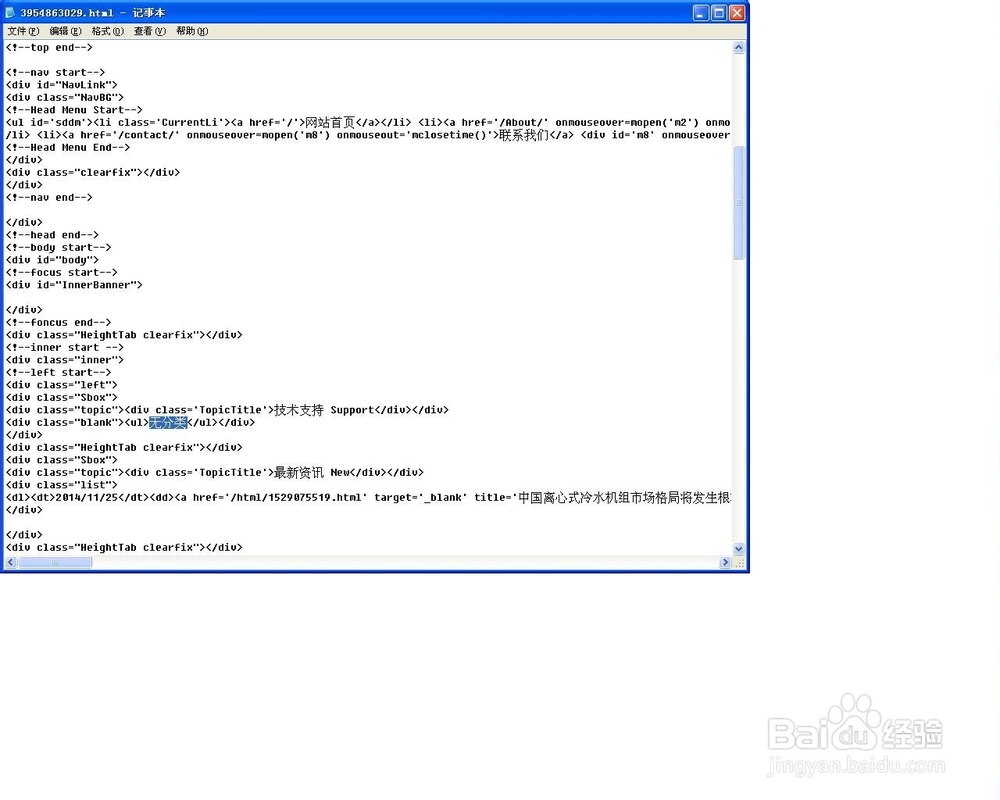Viewport: 1000px width, 800px height.
Task: Click the line <!--foncus end-->
Action: [x=59, y=323]
